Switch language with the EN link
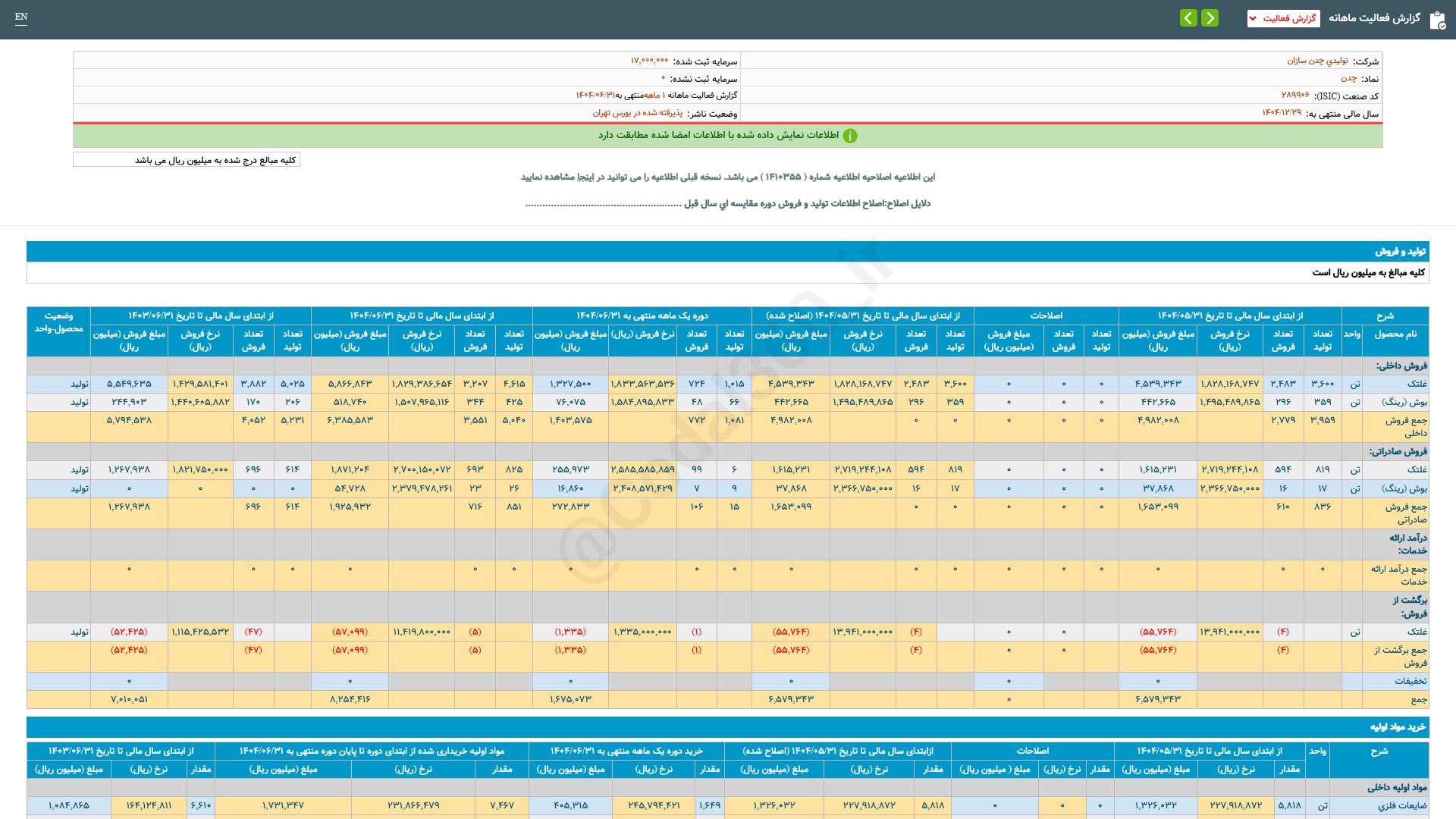Screen dimensions: 1456x819 click(21, 17)
